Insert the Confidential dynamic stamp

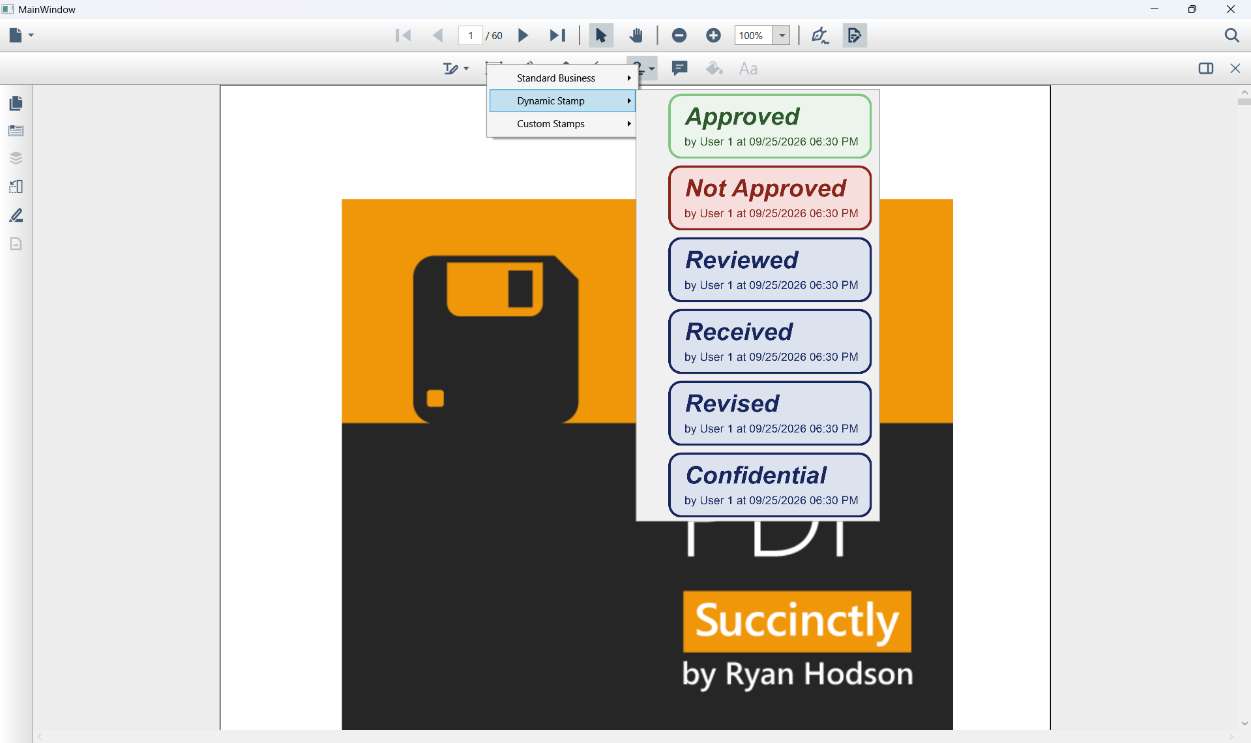(770, 485)
